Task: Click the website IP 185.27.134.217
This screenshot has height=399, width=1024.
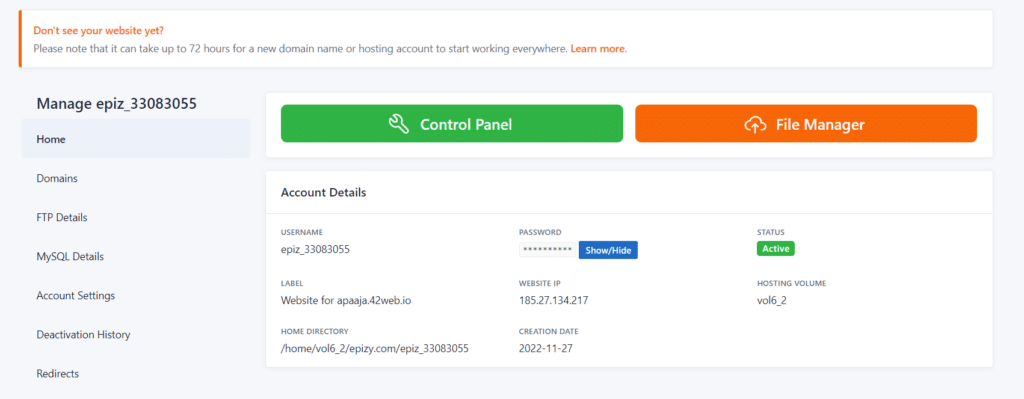Action: pos(554,300)
